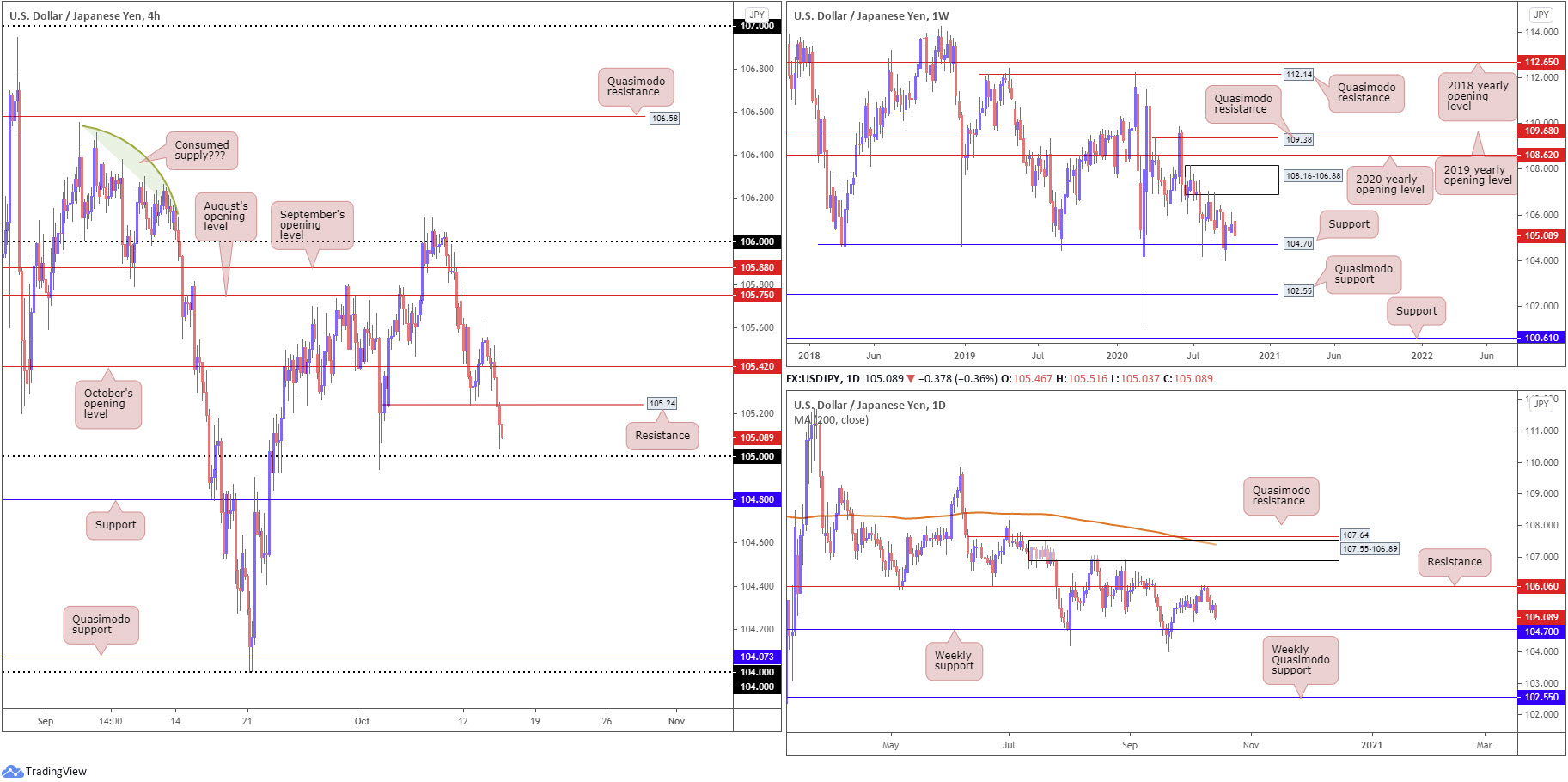This screenshot has width=1568, height=782.
Task: Click the 112.14 label on weekly chart
Action: tap(1298, 75)
